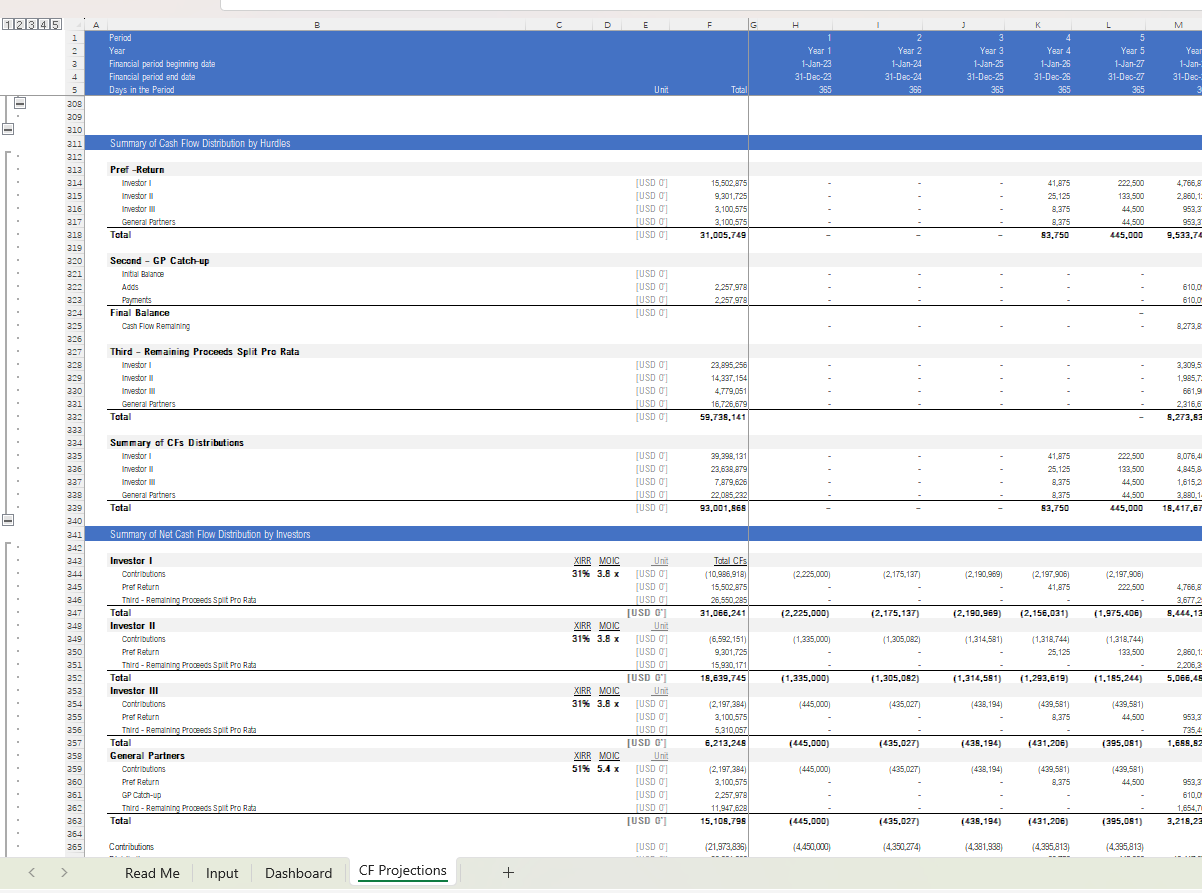Click outline level 3 button

[x=31, y=24]
